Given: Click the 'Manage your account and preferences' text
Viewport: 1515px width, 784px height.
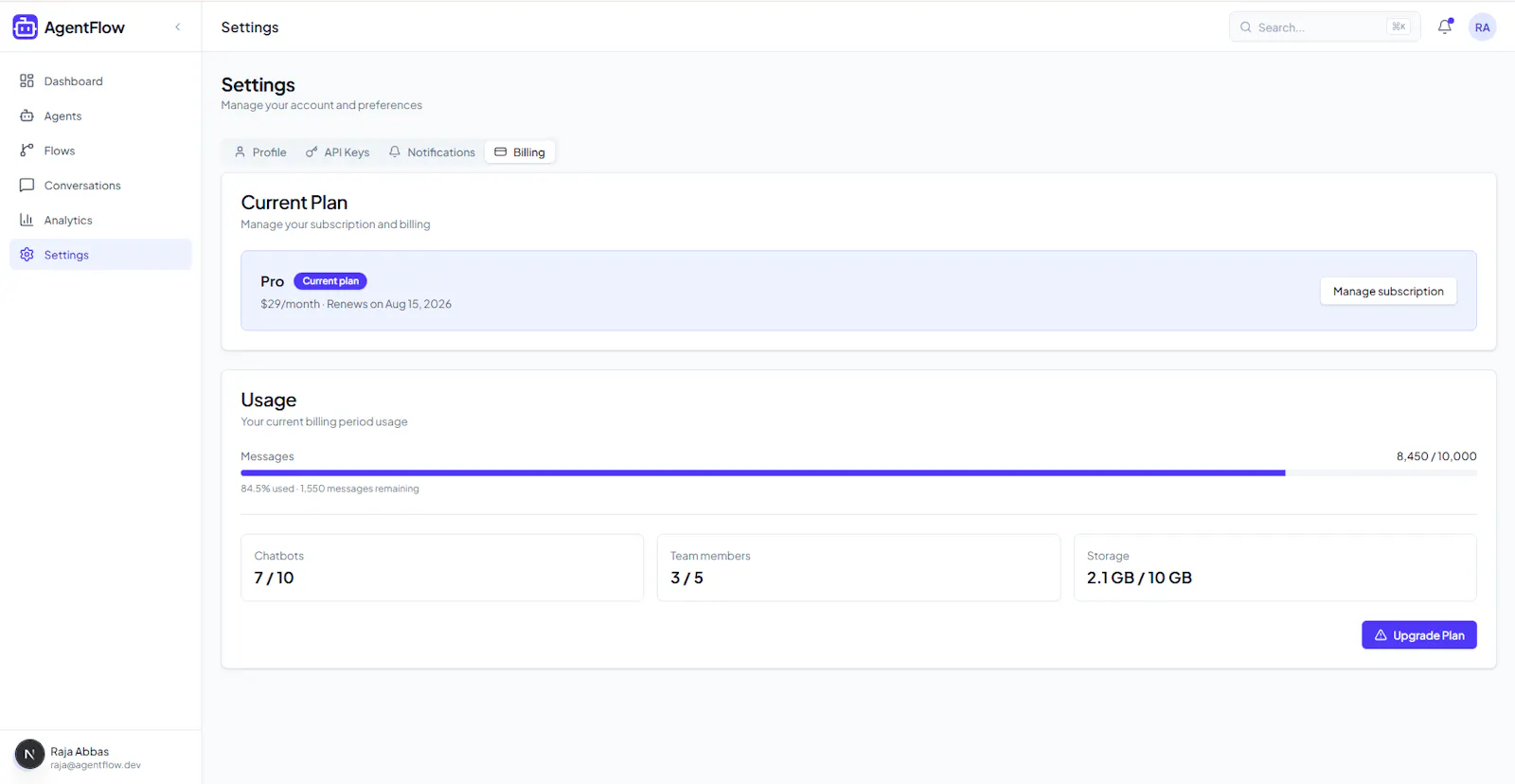Looking at the screenshot, I should click(322, 105).
